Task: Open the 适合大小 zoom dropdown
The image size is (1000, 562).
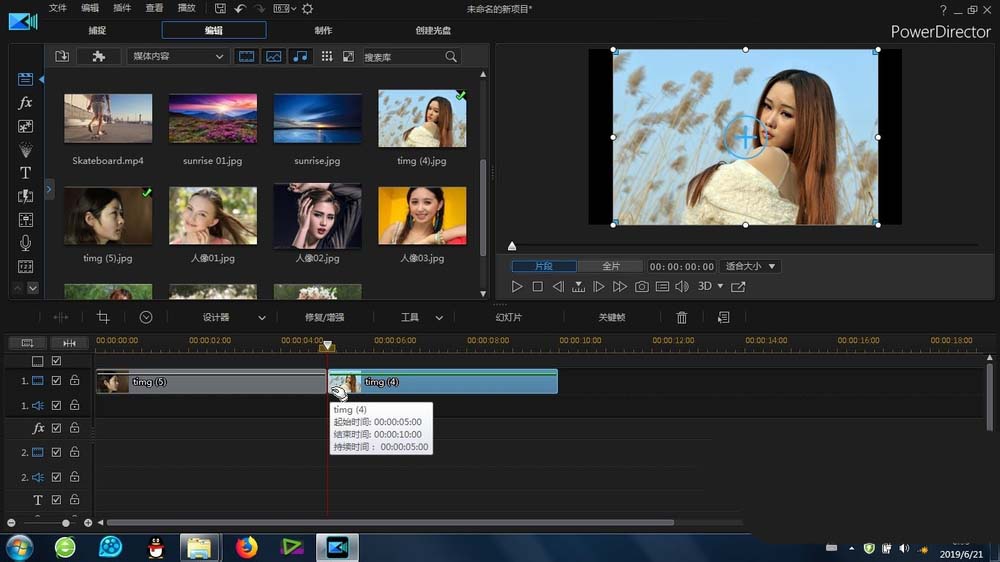Action: pyautogui.click(x=751, y=267)
